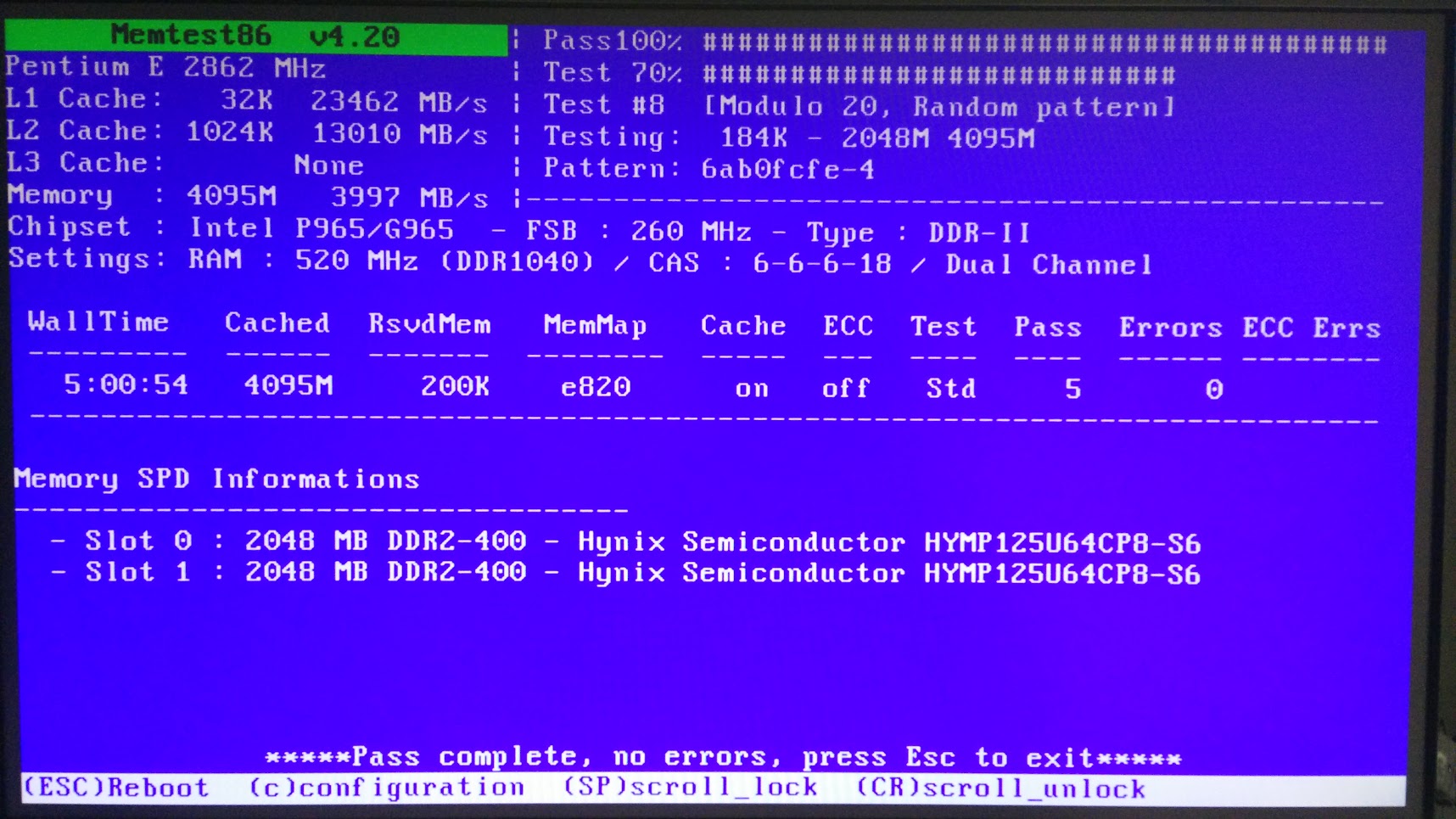
Task: Click the L1 Cache size 32K
Action: point(247,100)
